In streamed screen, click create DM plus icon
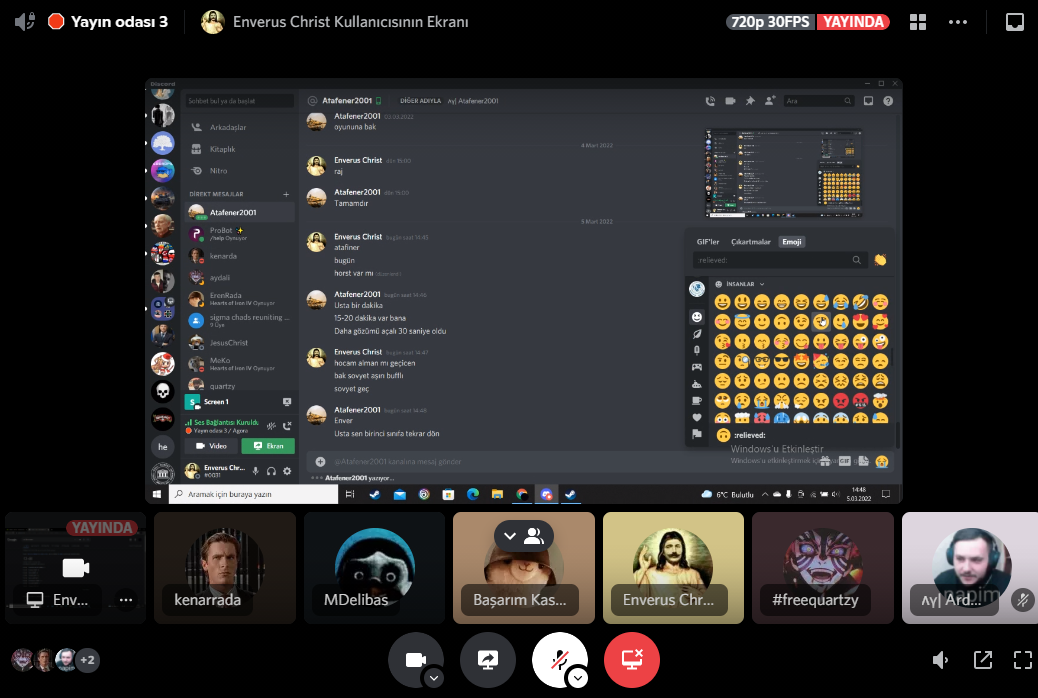The height and width of the screenshot is (698, 1038). (x=286, y=194)
